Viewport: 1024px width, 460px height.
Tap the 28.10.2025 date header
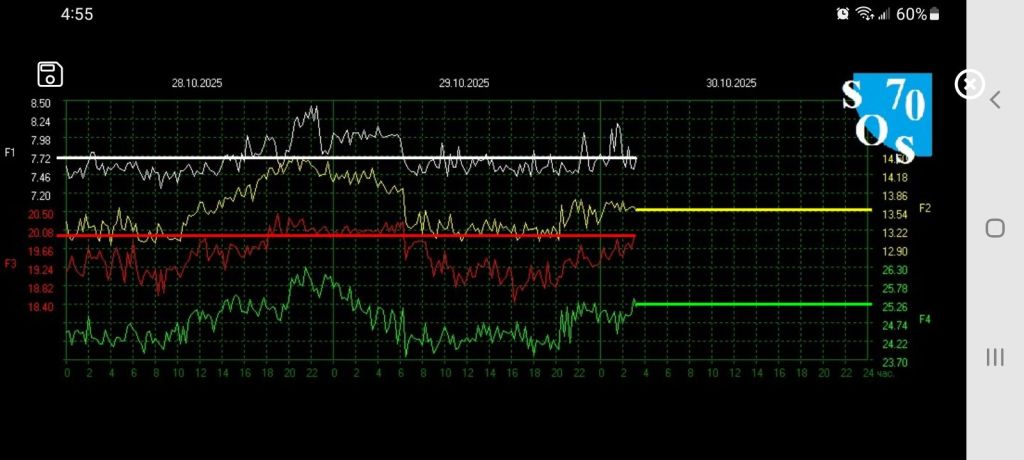(x=197, y=84)
